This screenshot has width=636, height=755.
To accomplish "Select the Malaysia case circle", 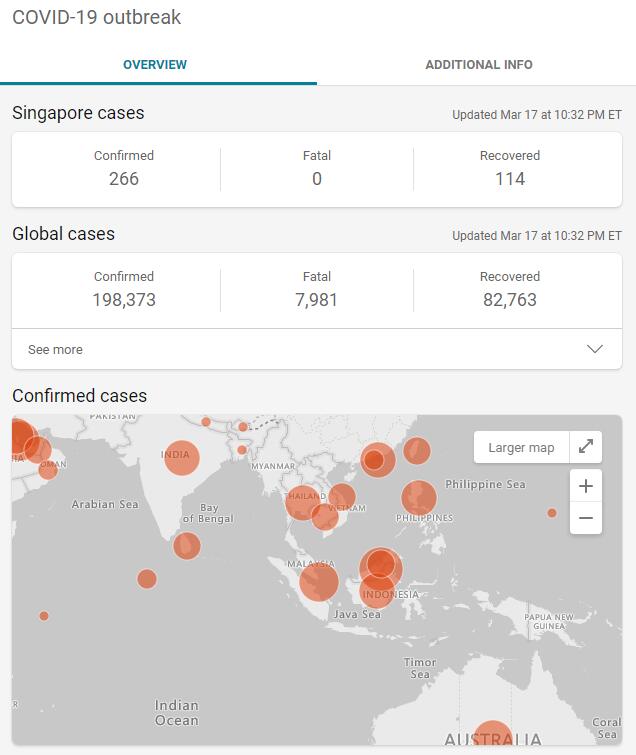I will 320,581.
